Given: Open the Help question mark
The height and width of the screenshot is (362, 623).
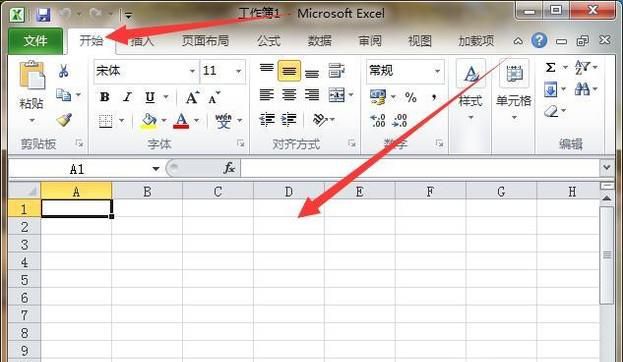Looking at the screenshot, I should (x=539, y=40).
